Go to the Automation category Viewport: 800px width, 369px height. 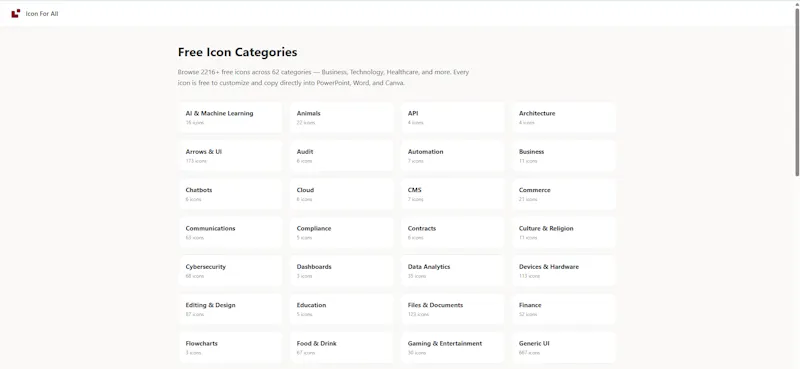[x=453, y=156]
